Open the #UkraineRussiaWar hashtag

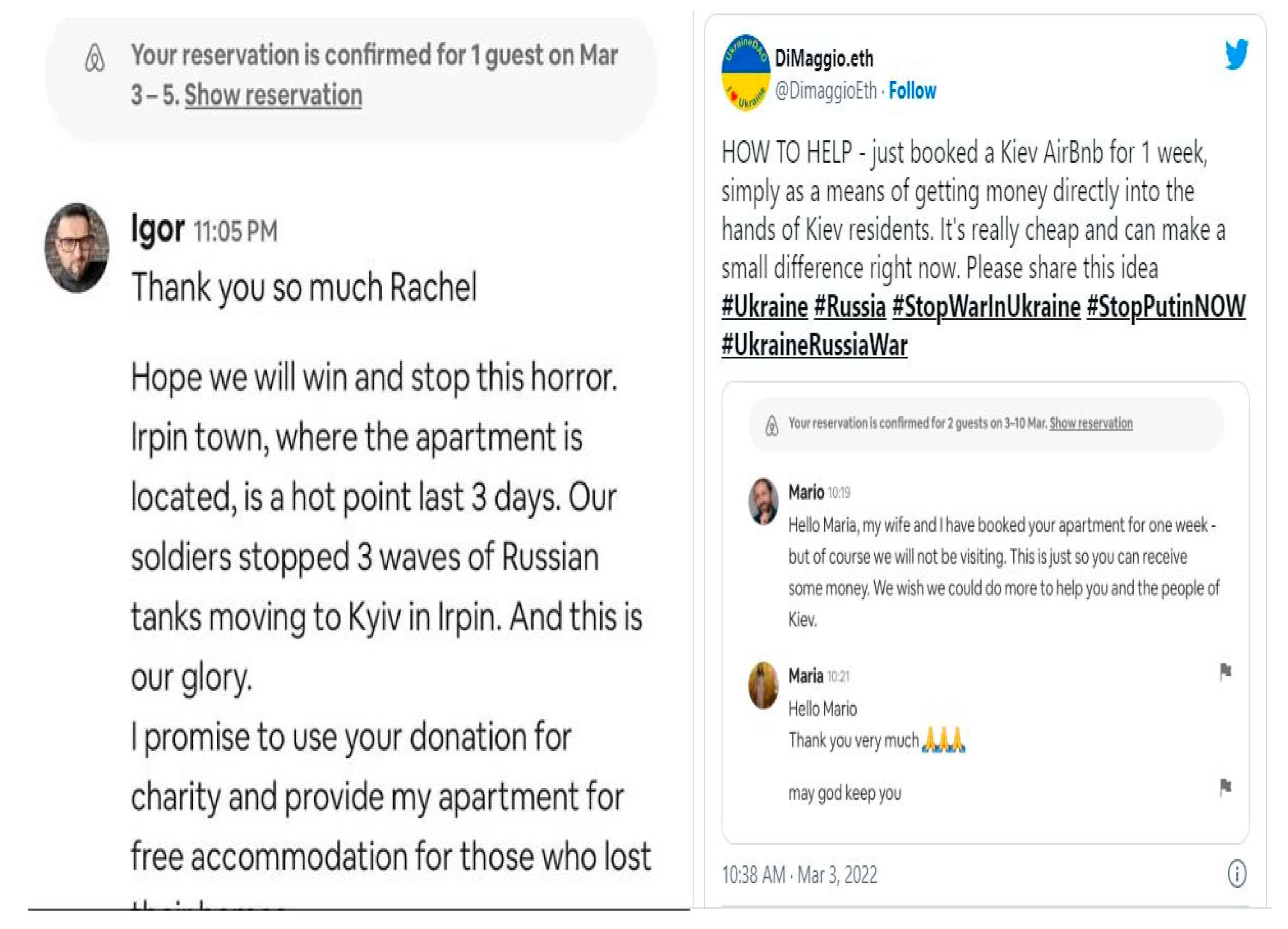(814, 345)
